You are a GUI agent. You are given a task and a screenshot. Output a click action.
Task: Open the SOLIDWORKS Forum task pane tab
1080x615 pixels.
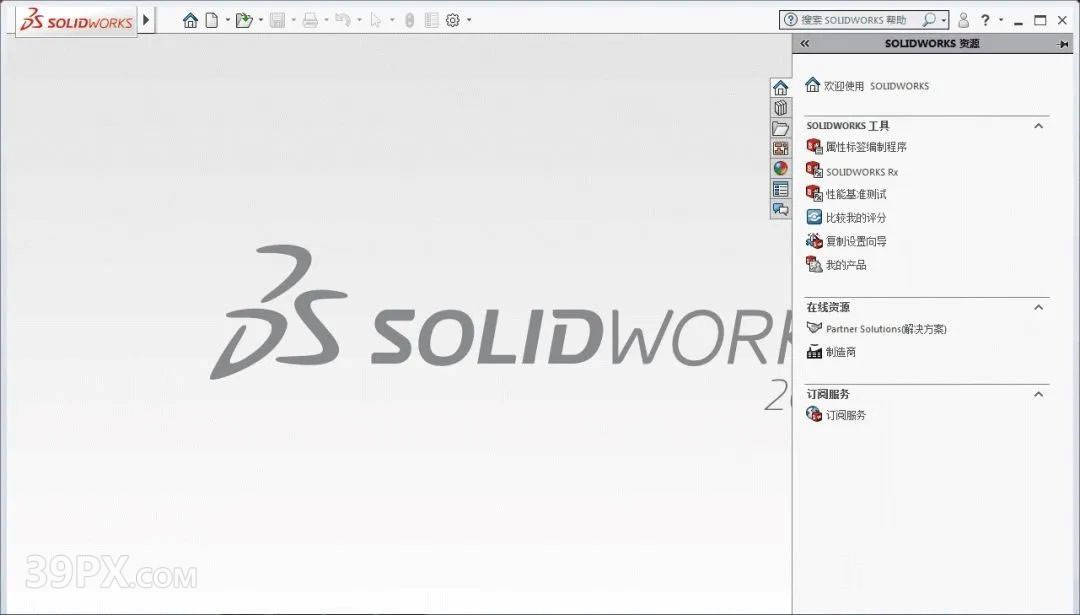(781, 209)
